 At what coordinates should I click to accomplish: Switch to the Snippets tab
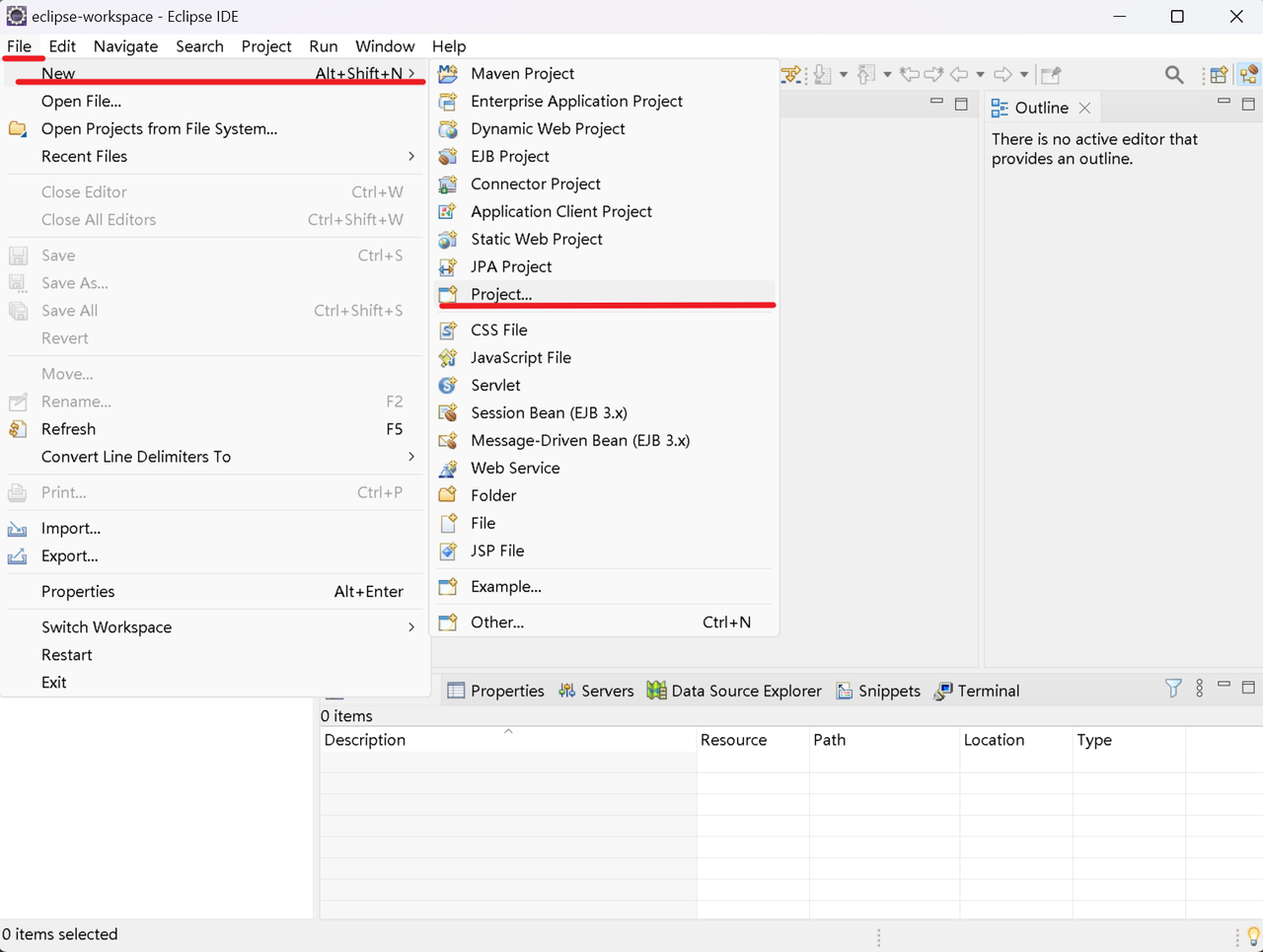878,691
